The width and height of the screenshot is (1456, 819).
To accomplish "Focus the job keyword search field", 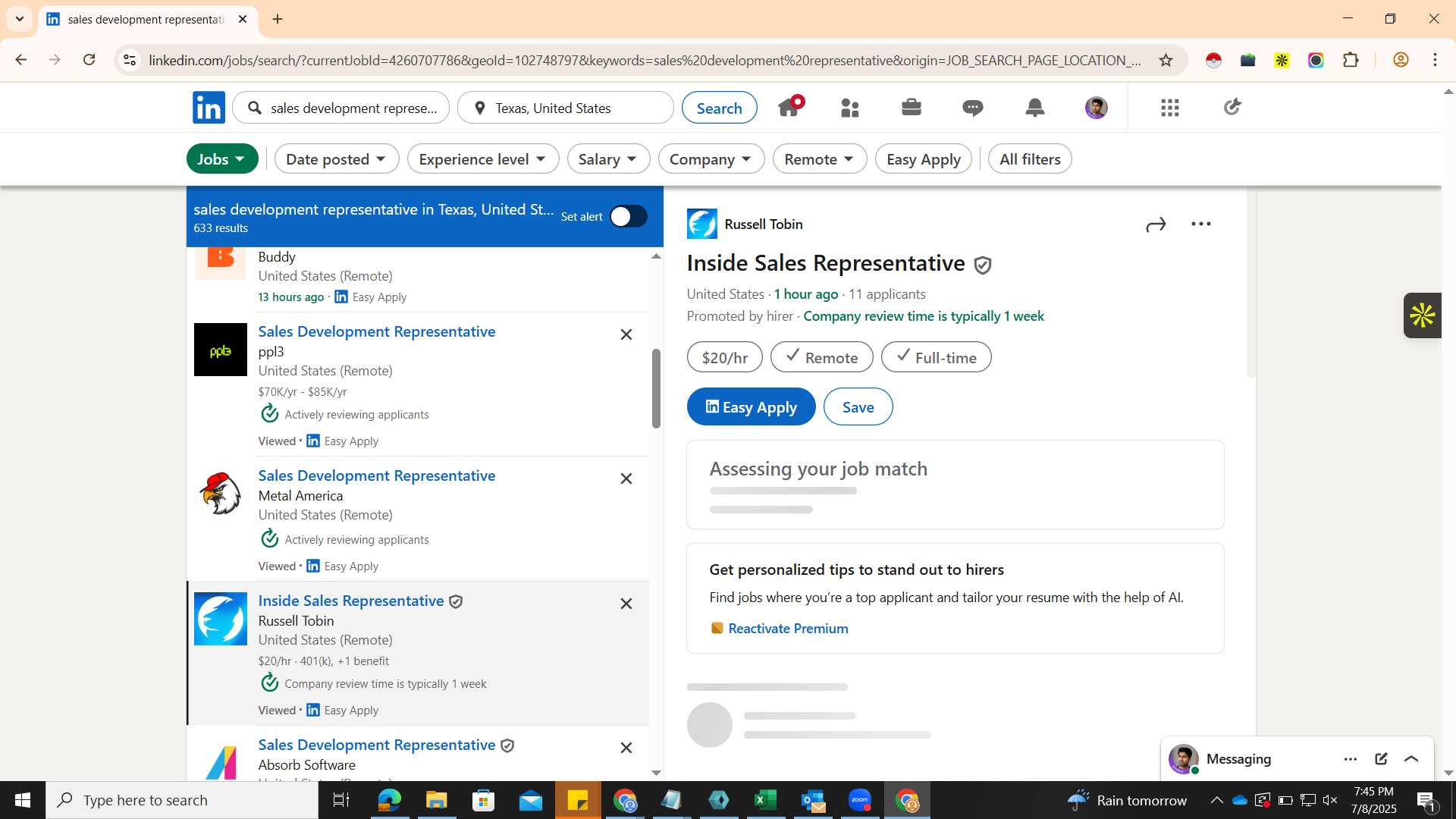I will pos(341,108).
